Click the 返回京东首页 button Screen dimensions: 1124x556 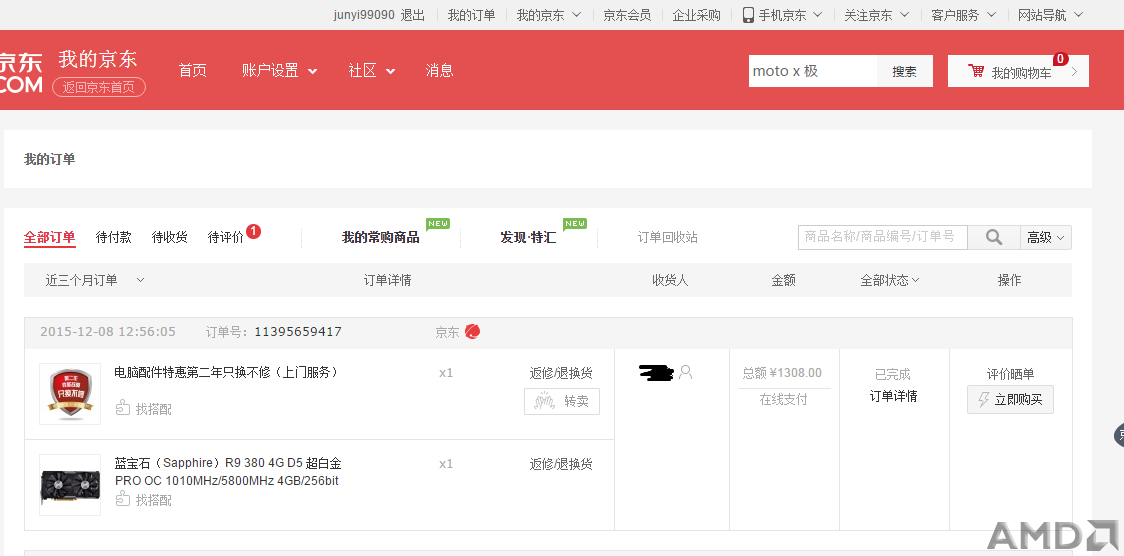coord(99,87)
